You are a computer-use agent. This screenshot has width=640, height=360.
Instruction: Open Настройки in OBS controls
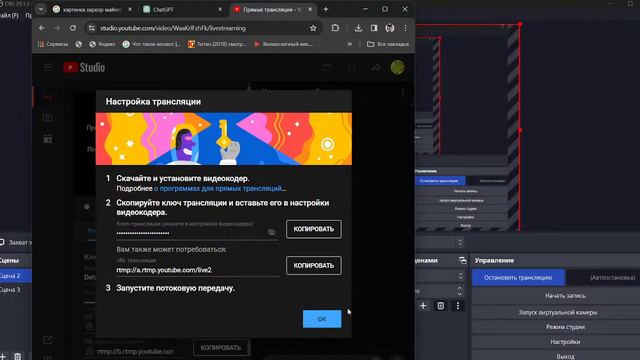pyautogui.click(x=565, y=342)
